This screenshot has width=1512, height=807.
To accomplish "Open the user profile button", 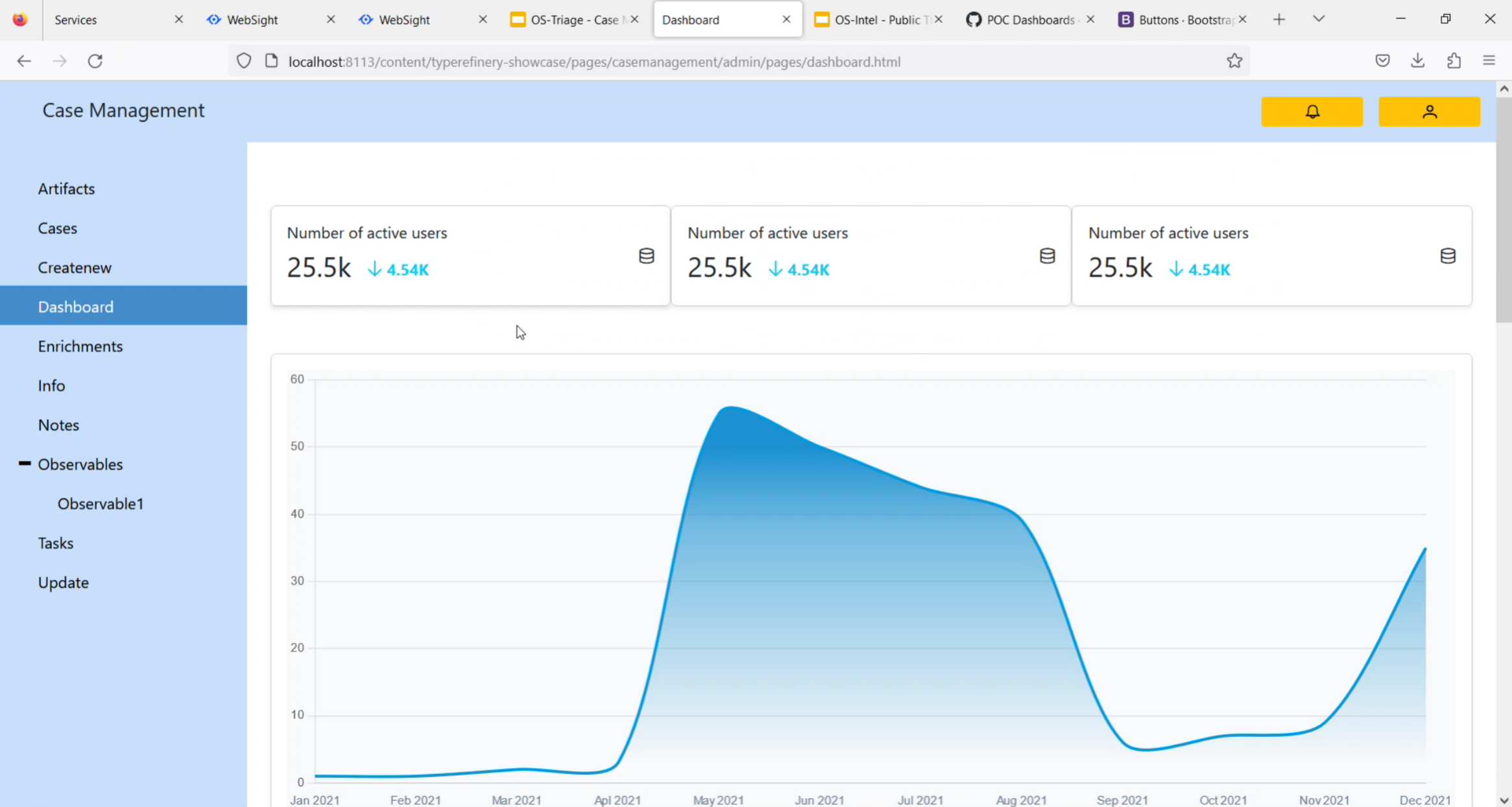I will pyautogui.click(x=1429, y=112).
